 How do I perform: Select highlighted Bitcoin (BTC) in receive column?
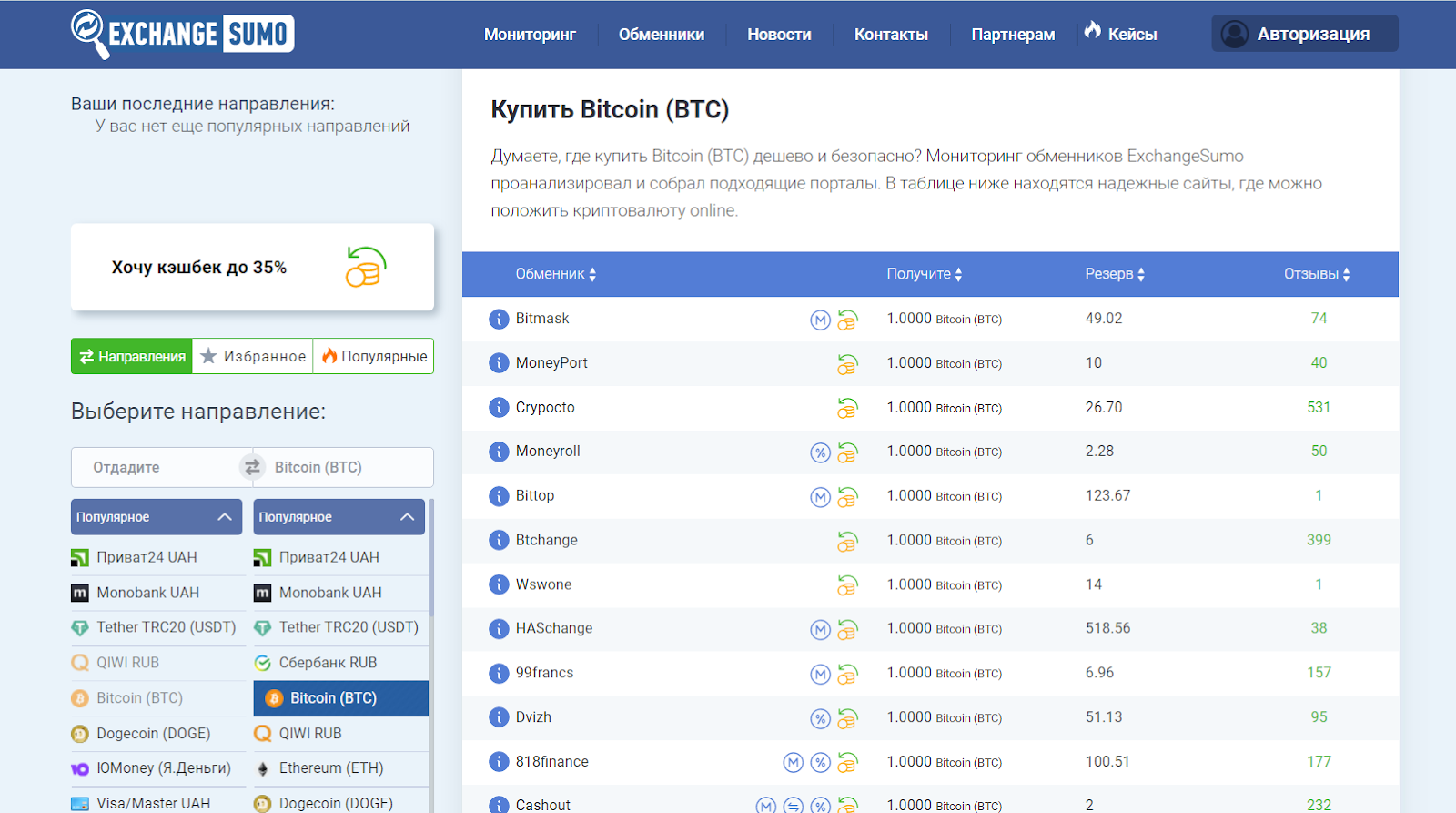341,698
